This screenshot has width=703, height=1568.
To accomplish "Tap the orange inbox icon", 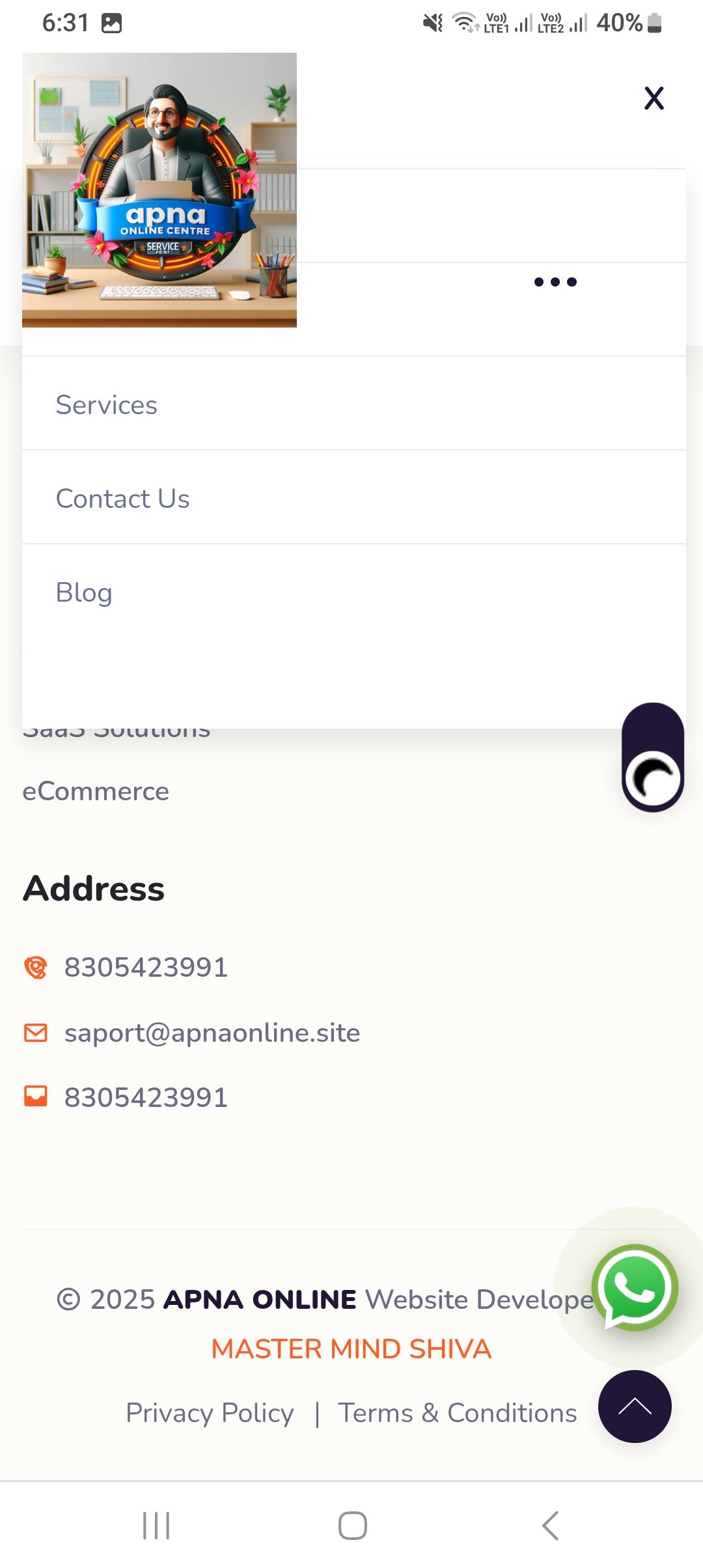I will point(36,1097).
